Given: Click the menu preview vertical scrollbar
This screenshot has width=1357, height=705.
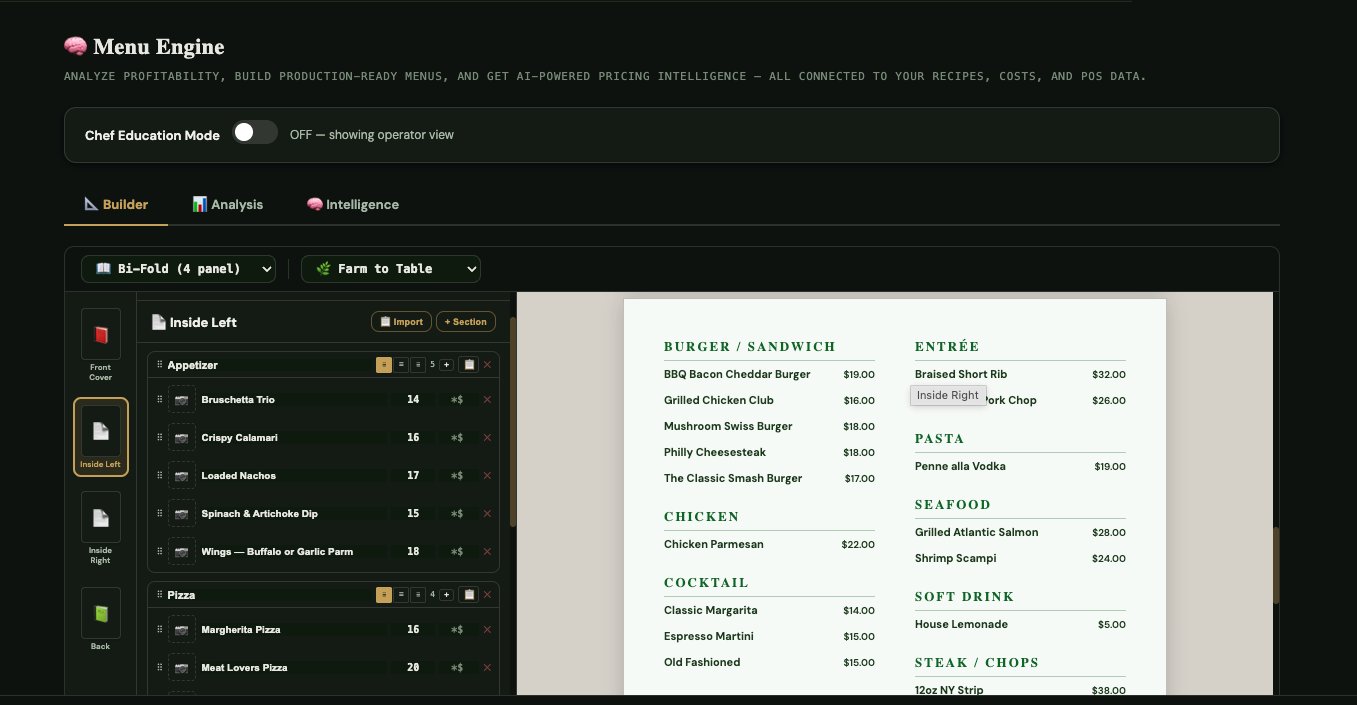Looking at the screenshot, I should click(1276, 566).
